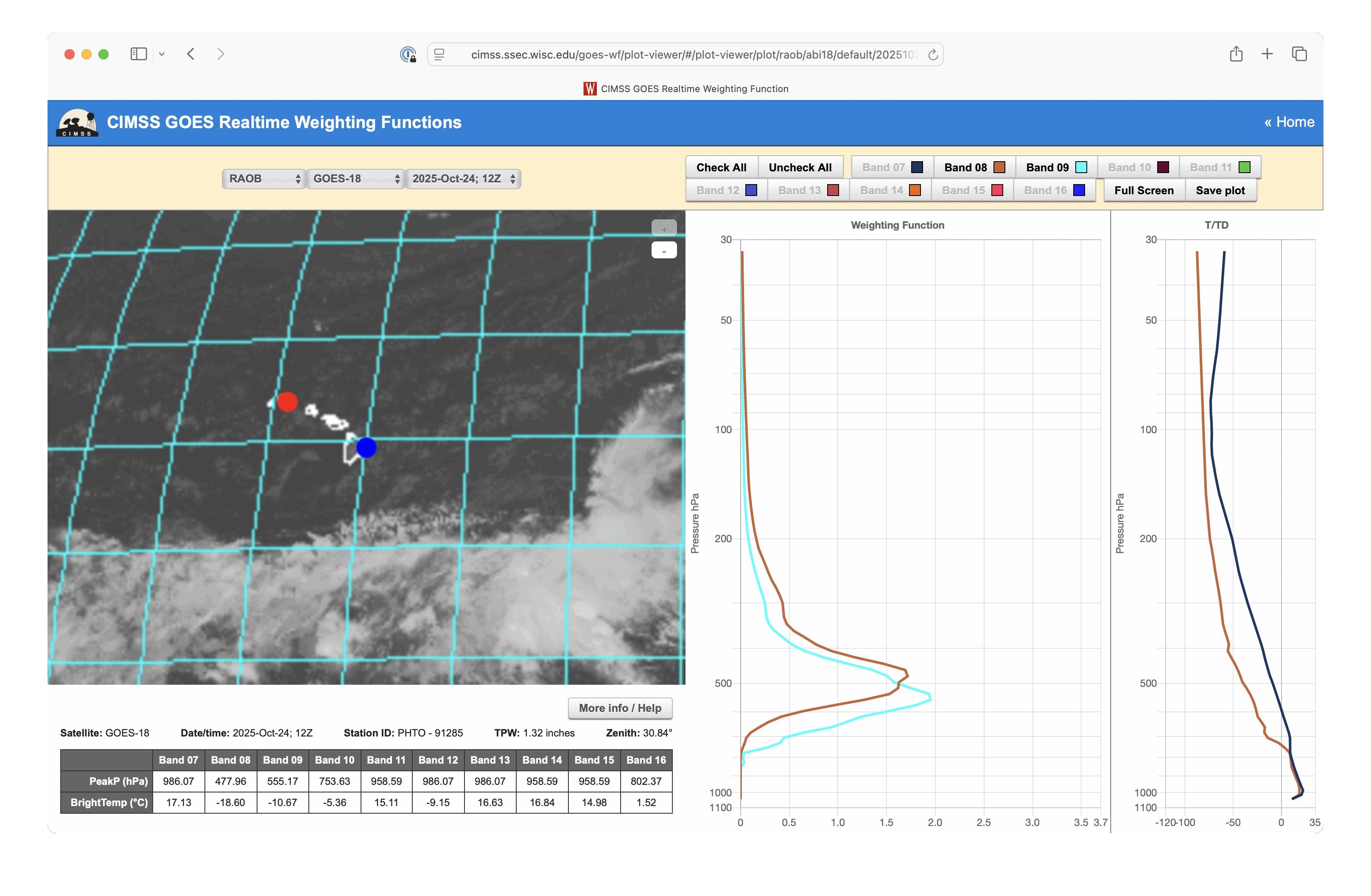Open the RAOB source dropdown

pos(264,179)
